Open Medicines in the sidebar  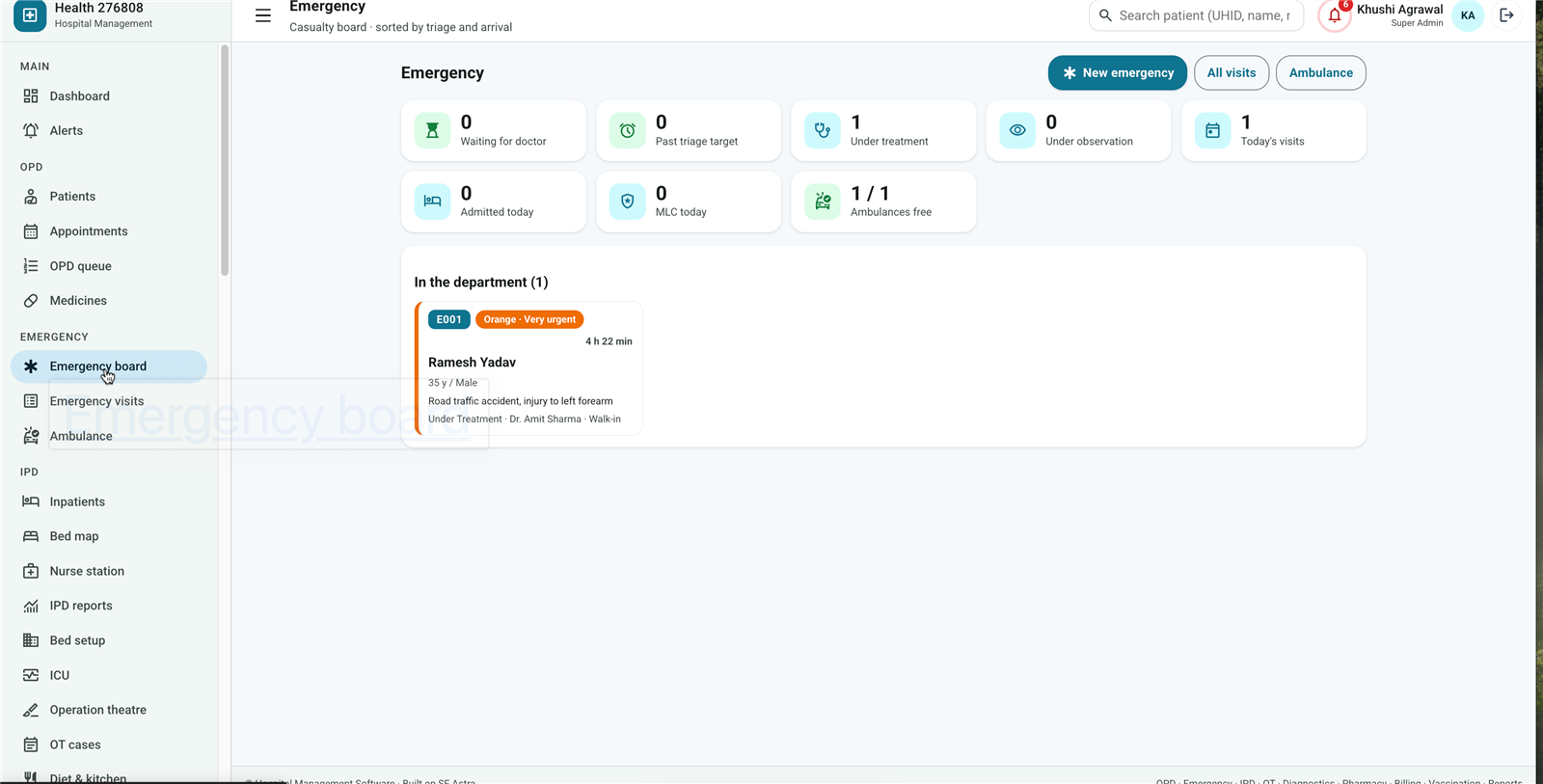(109, 301)
